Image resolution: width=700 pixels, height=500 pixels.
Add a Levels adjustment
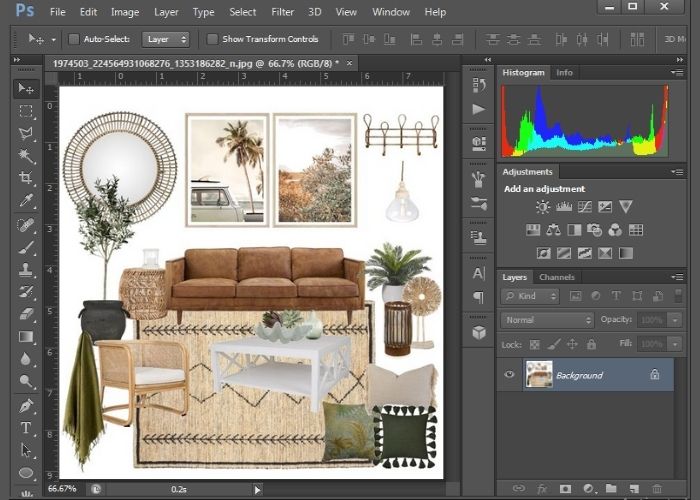(564, 207)
